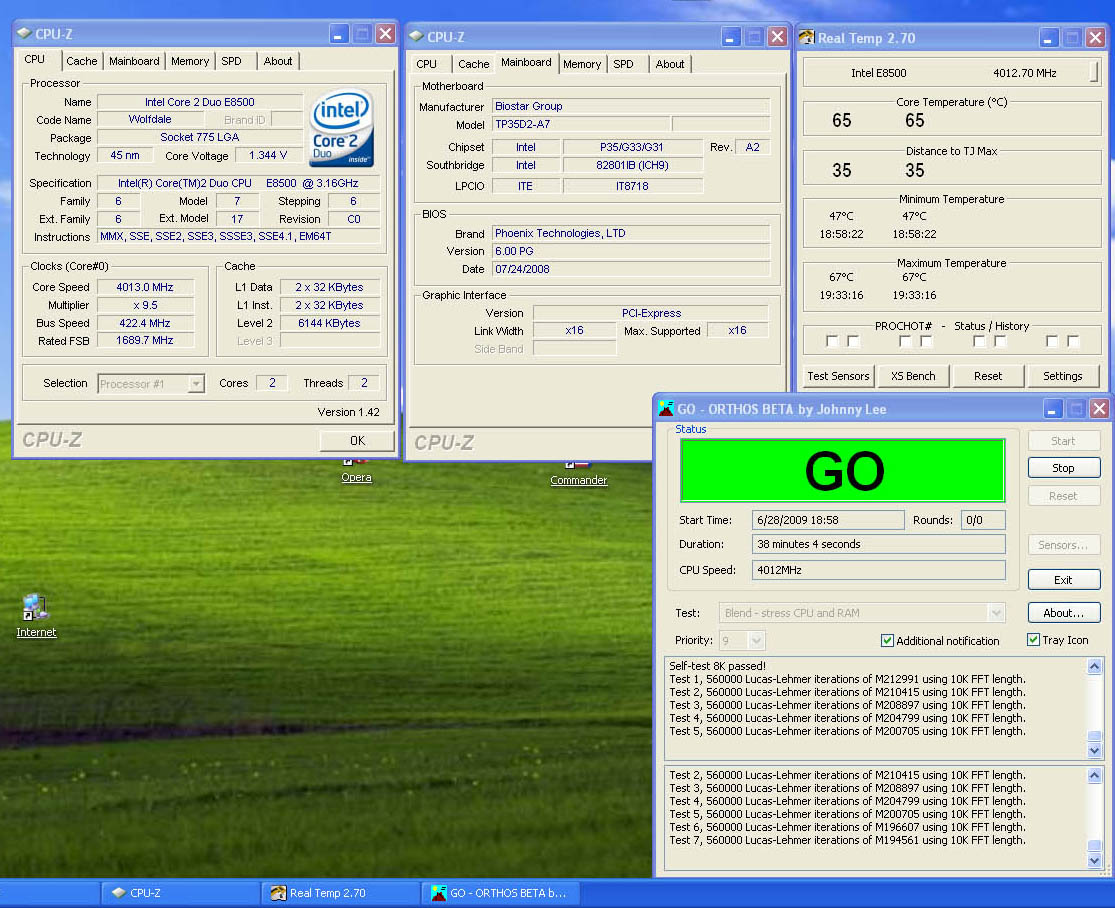Click the Intel Core 2 Duo logo
Image resolution: width=1115 pixels, height=908 pixels.
(342, 129)
